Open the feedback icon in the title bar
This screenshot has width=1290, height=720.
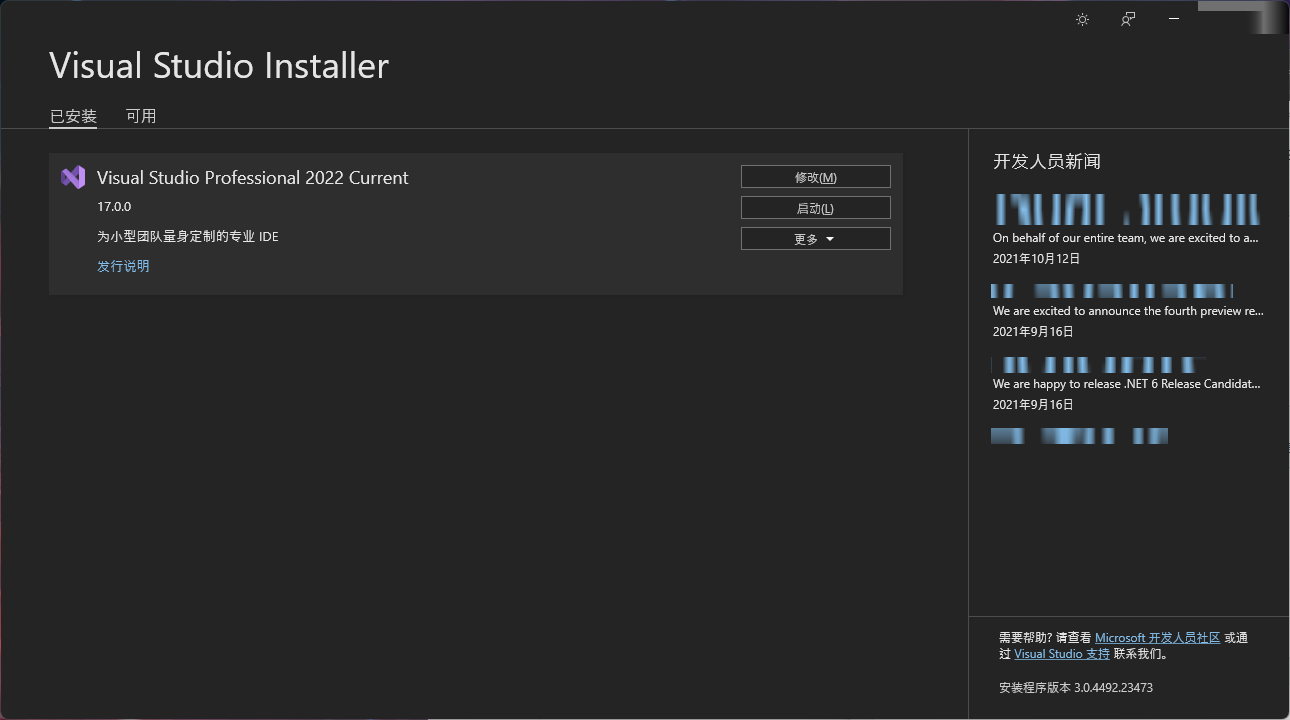point(1128,19)
